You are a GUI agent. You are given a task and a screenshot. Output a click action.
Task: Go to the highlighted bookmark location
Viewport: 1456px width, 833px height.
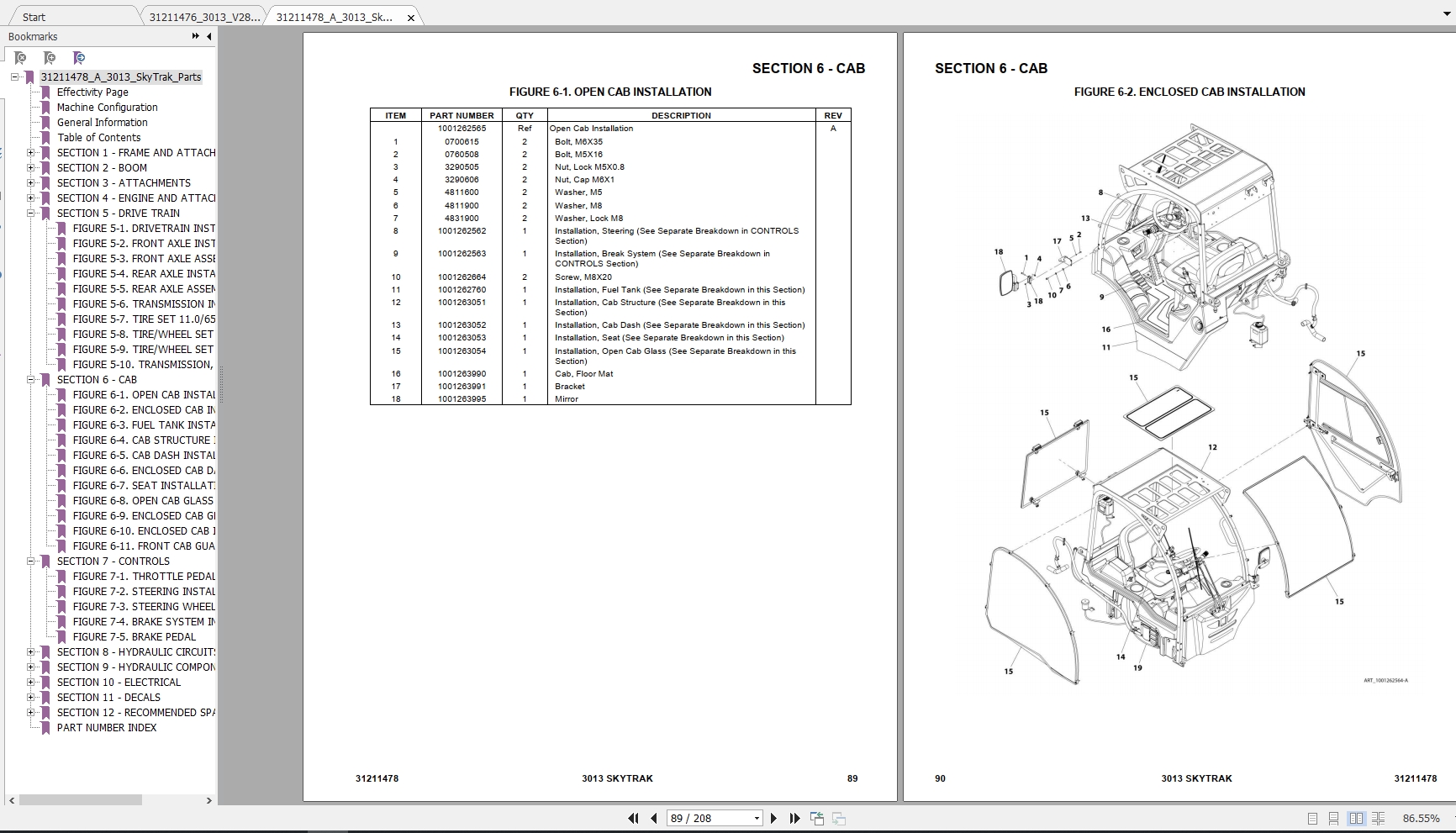78,57
